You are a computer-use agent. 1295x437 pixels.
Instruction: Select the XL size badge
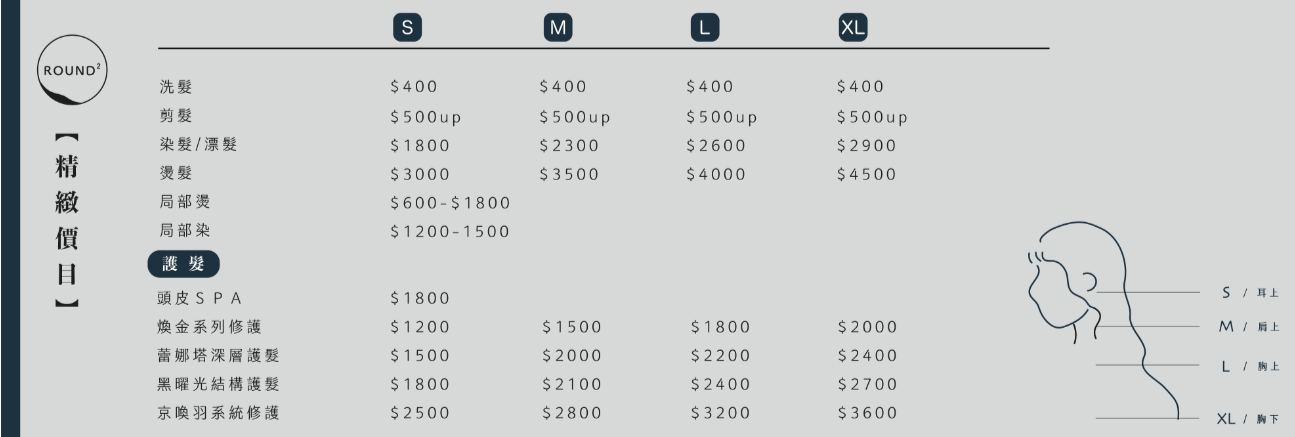coord(853,28)
